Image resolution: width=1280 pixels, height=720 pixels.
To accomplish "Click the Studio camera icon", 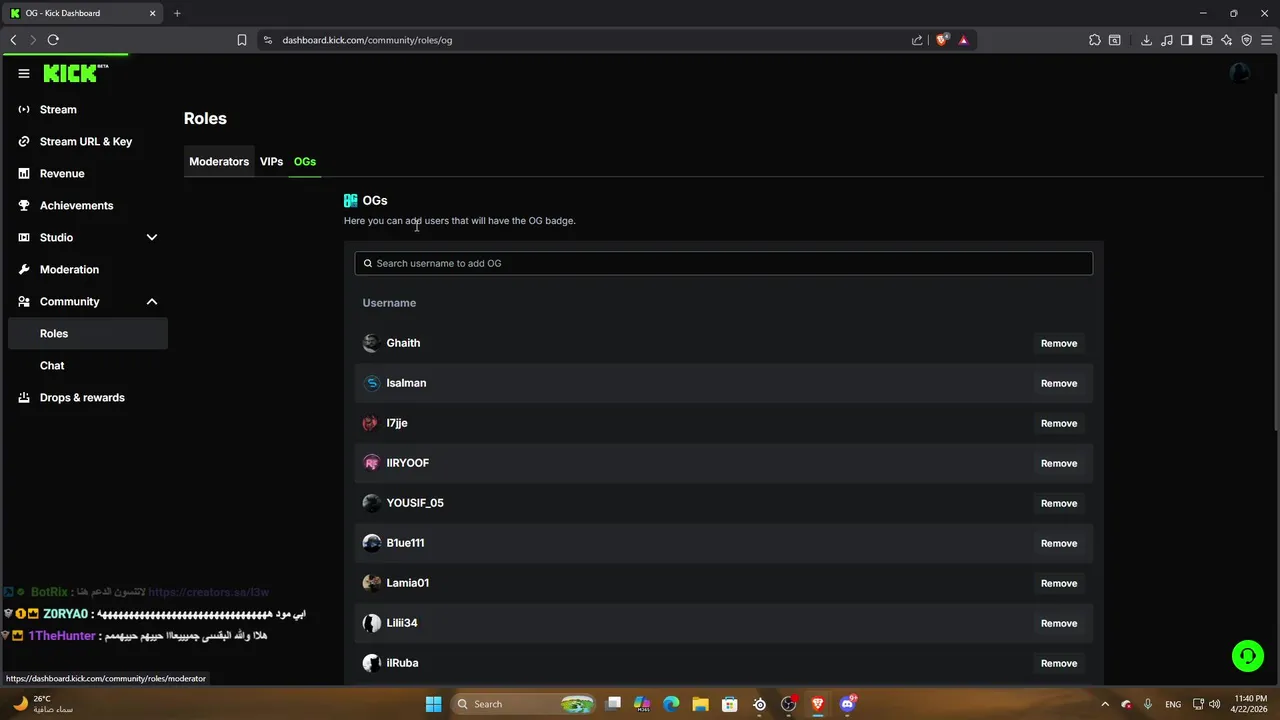I will tap(24, 237).
